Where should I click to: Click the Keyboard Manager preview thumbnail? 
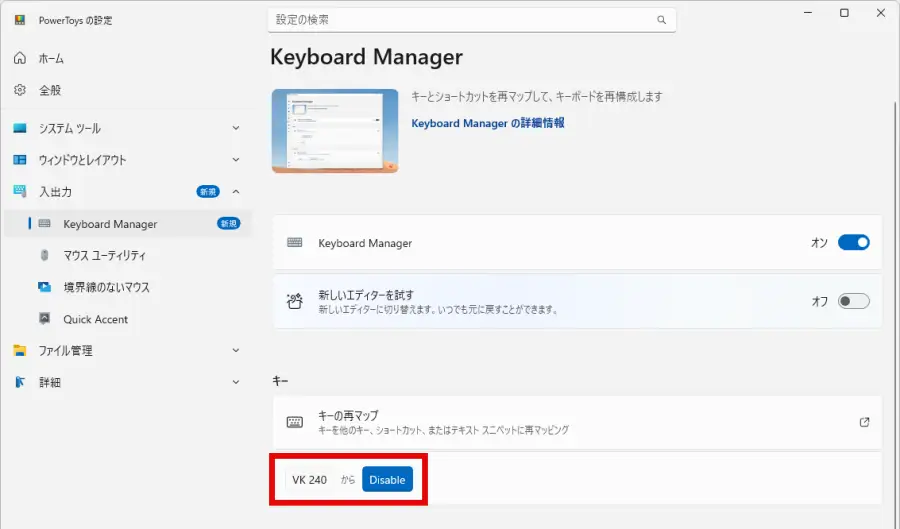pos(335,131)
